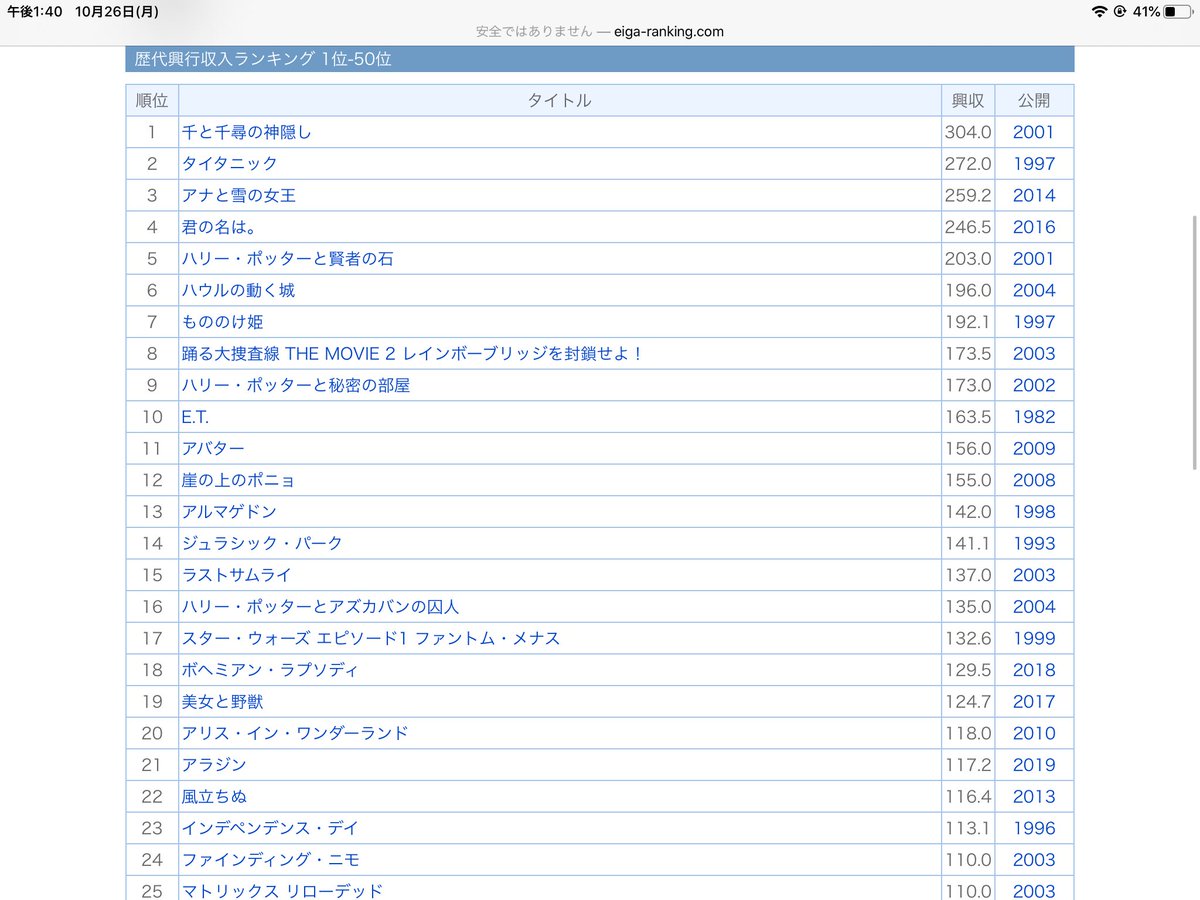This screenshot has width=1200, height=900.
Task: Open ハリー・ポッターとアズカバンの囚人 link
Action: point(320,606)
